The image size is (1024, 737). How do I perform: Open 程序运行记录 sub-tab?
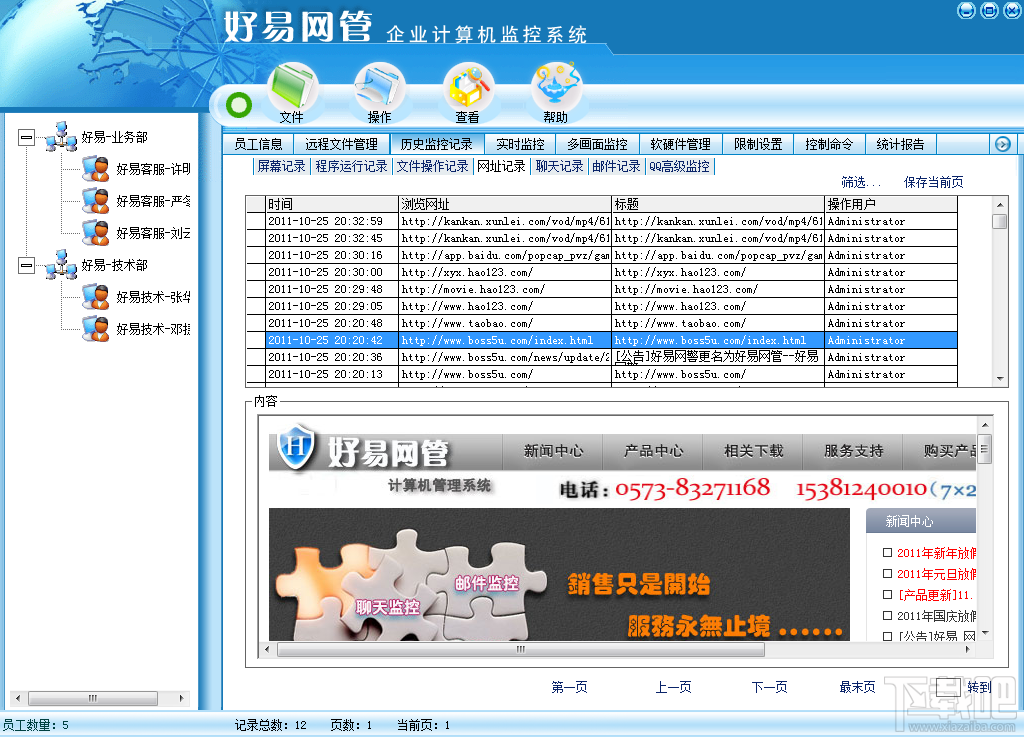tap(351, 166)
